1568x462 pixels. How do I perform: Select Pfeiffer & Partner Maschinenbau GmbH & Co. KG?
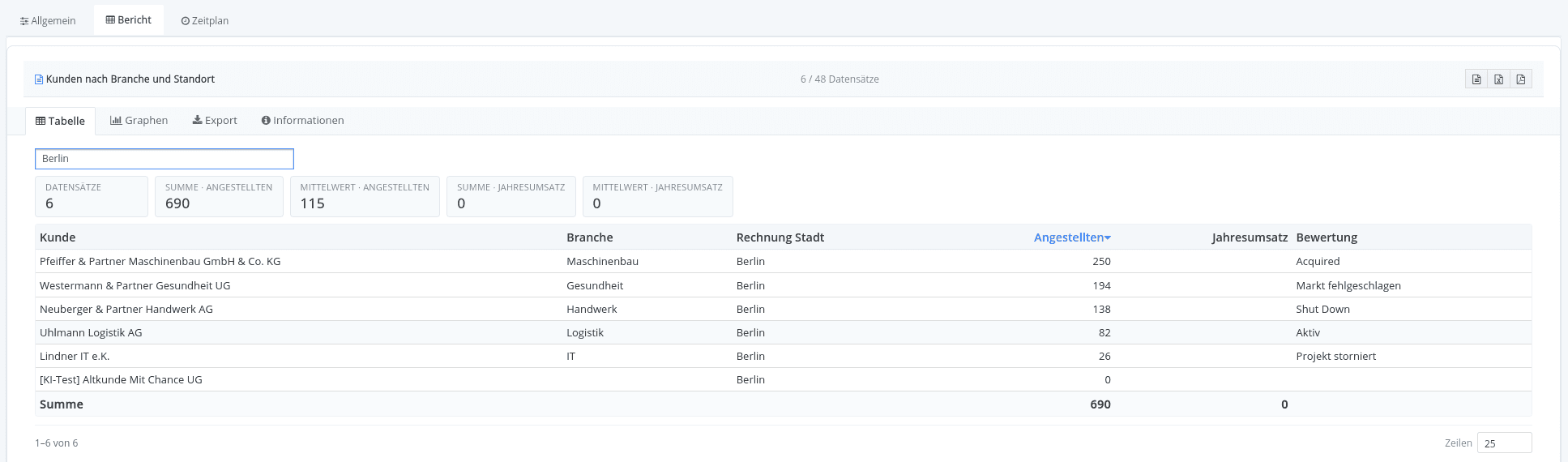click(160, 261)
